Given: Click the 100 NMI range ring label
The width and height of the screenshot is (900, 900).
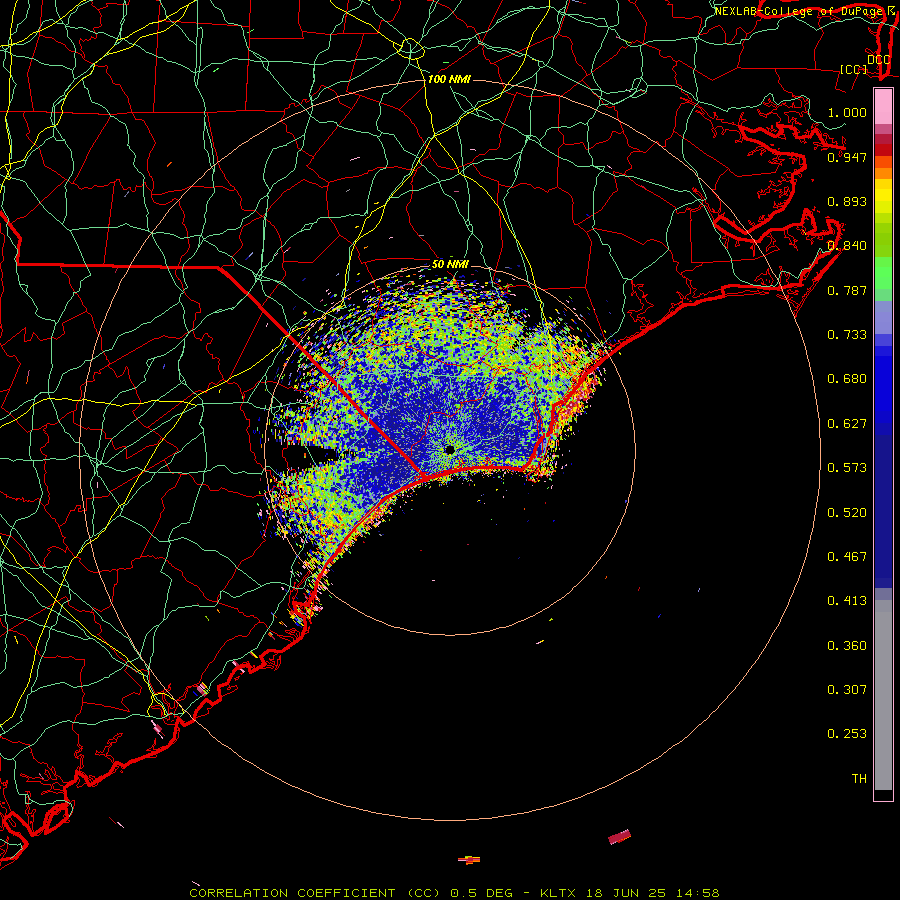Looking at the screenshot, I should point(449,79).
